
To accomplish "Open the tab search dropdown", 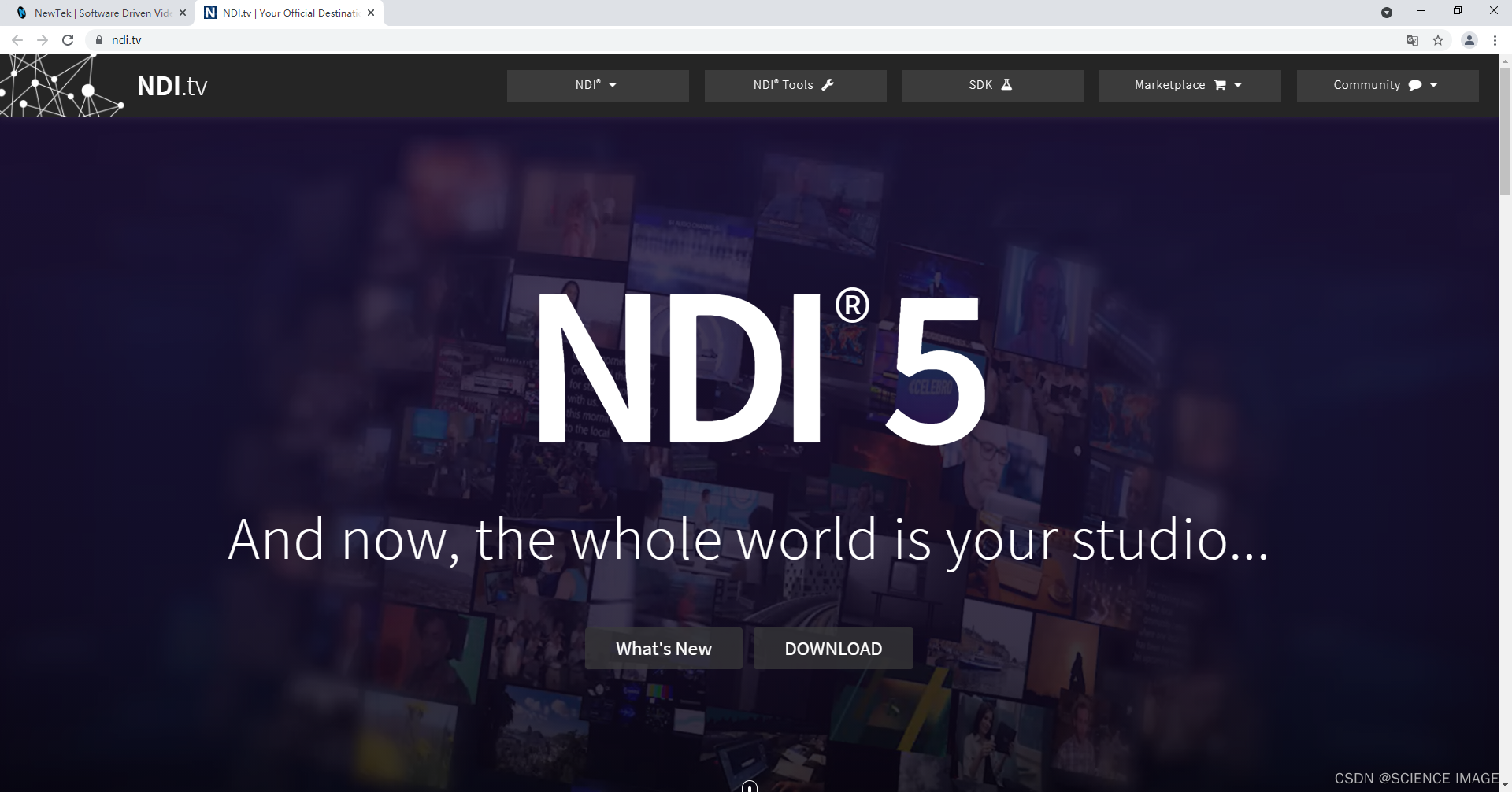I will [x=1387, y=13].
